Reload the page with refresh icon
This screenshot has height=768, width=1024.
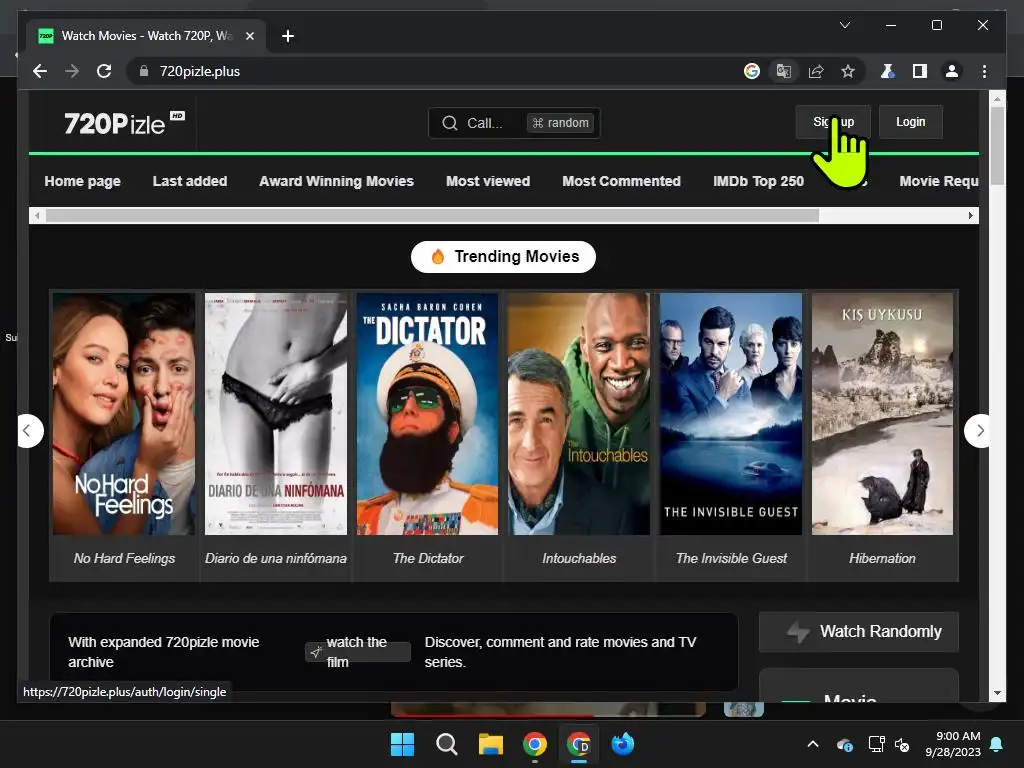[x=104, y=71]
